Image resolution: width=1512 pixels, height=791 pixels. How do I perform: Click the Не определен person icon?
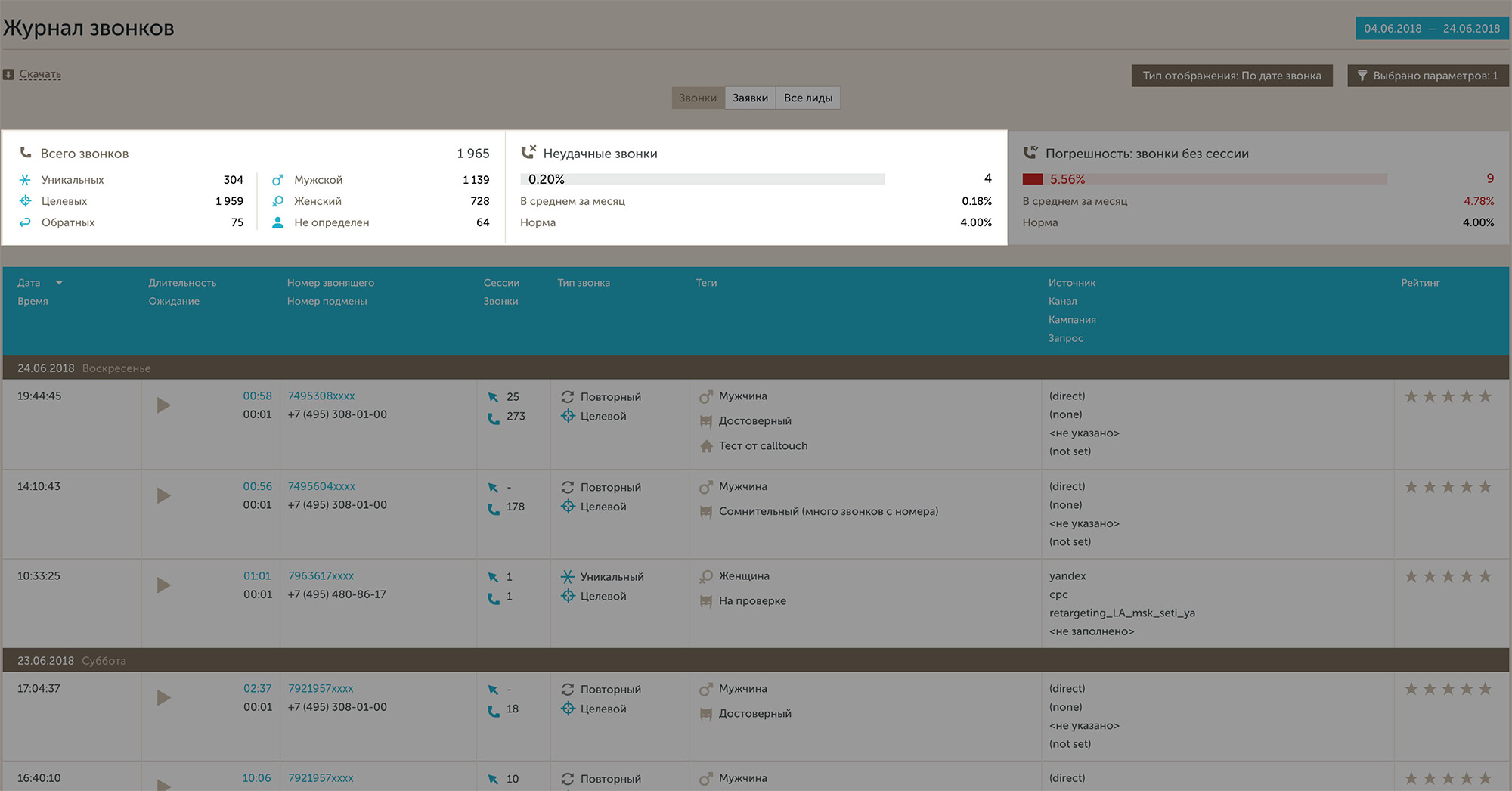pos(277,222)
